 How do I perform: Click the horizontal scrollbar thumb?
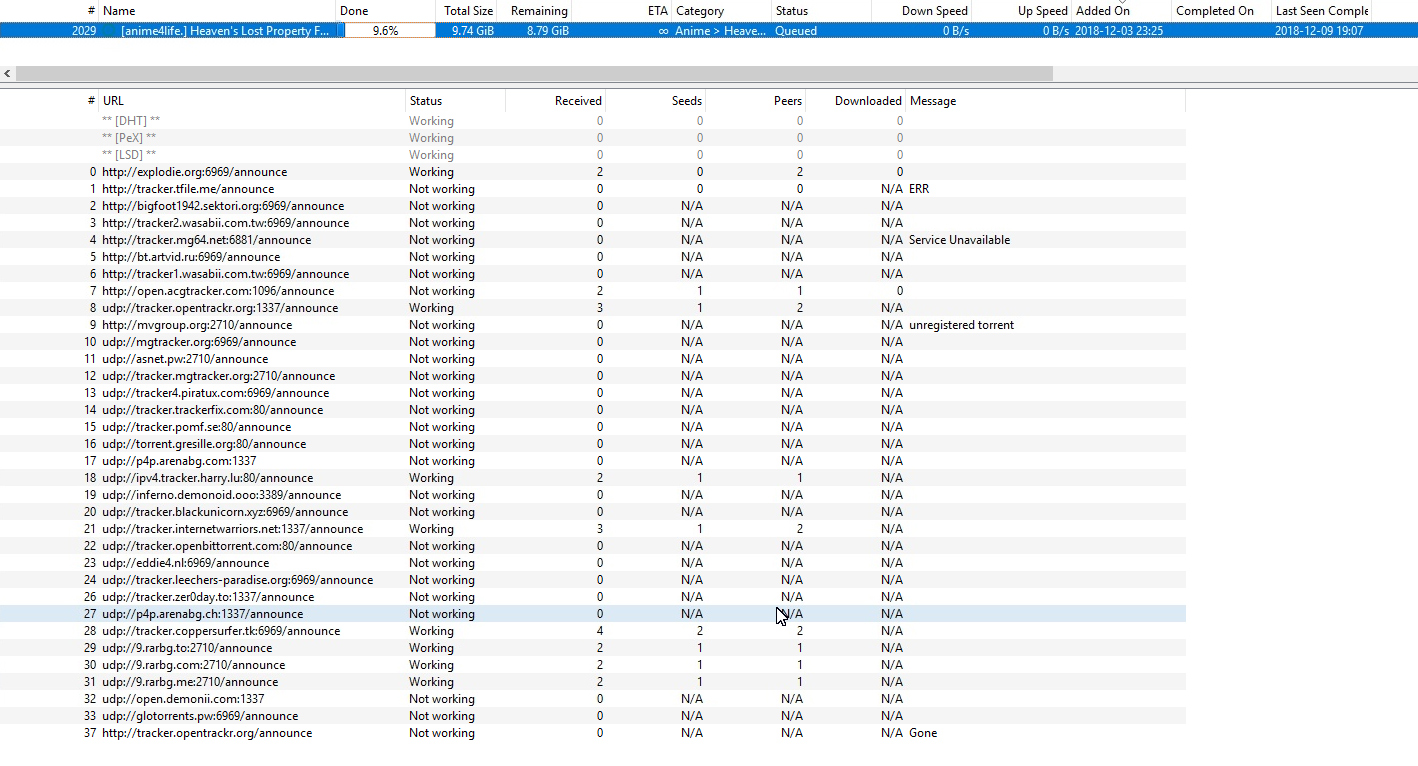coord(535,74)
